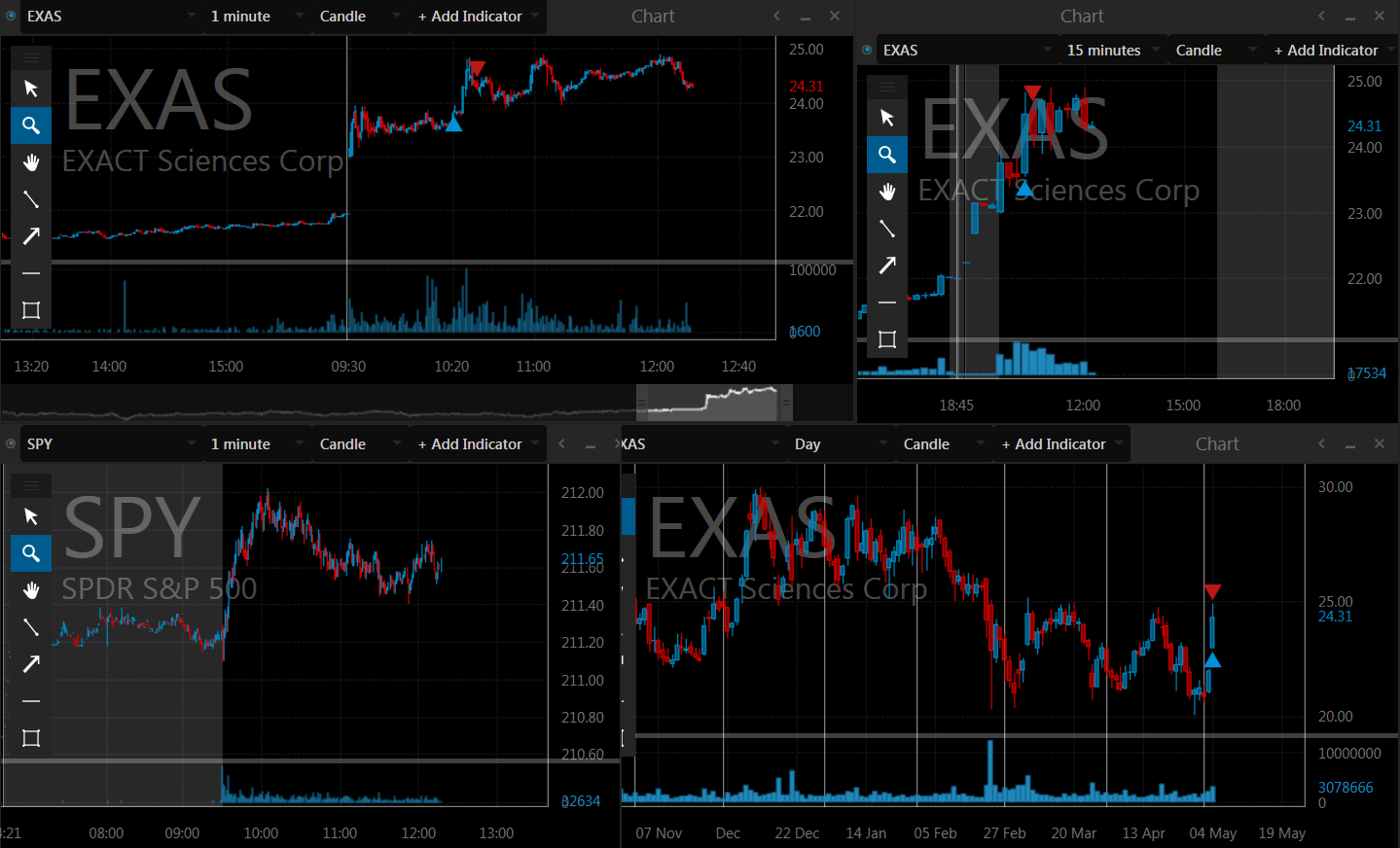Open the 1 minute interval dropdown for EXAS
Viewport: 1400px width, 848px height.
[x=258, y=17]
